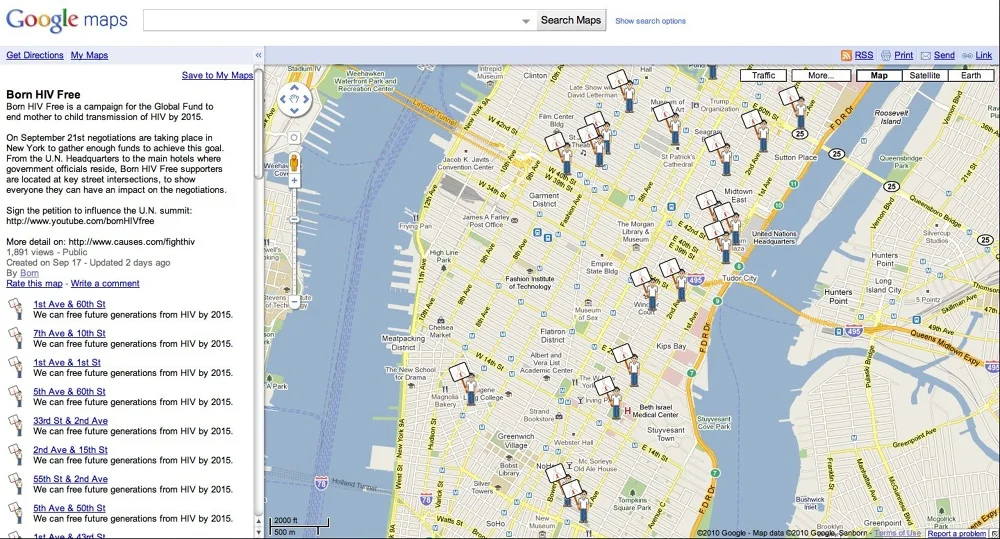Image resolution: width=1000 pixels, height=539 pixels.
Task: Click the envelope Send icon
Action: pos(926,55)
